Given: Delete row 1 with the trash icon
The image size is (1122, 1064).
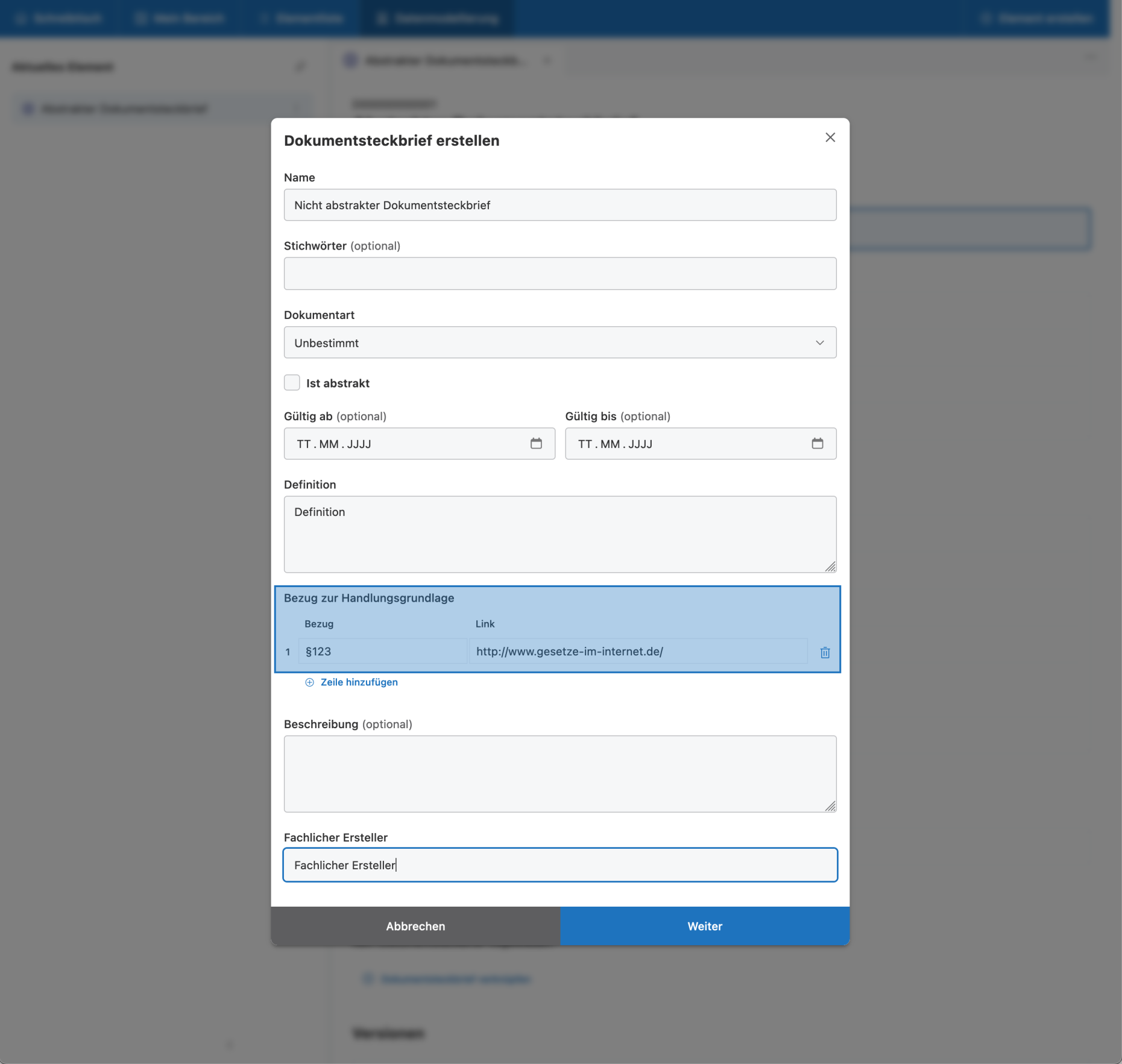Looking at the screenshot, I should coord(825,652).
